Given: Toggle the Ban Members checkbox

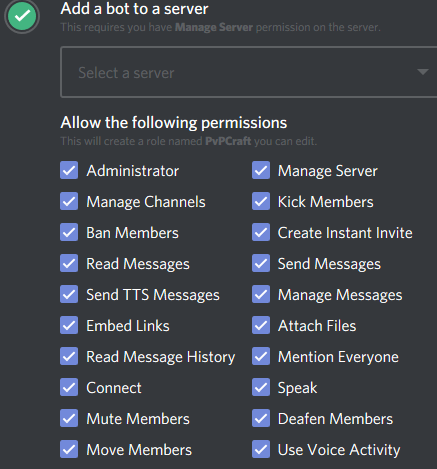Looking at the screenshot, I should (69, 232).
